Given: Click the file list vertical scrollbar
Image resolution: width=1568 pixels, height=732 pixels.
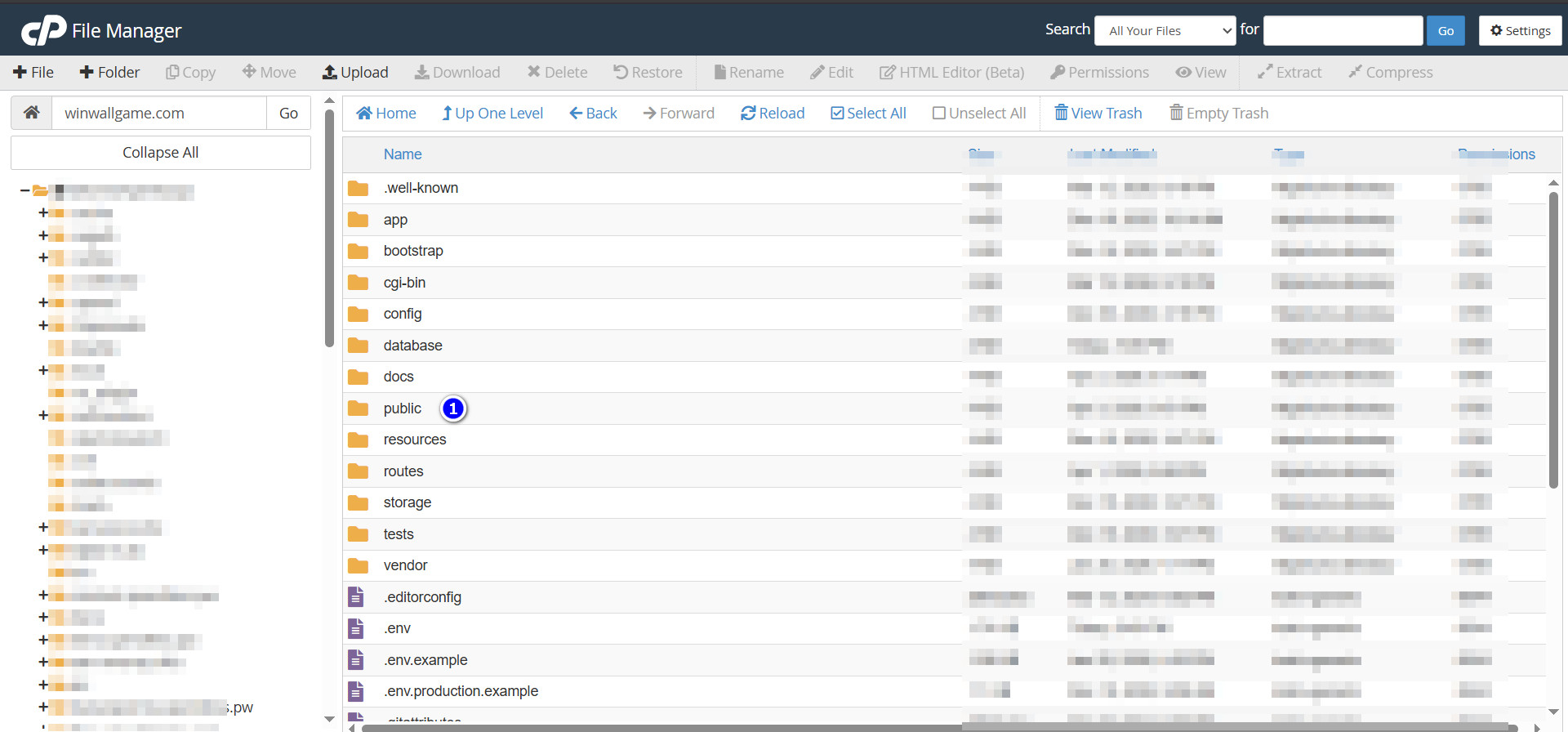Looking at the screenshot, I should [x=1553, y=339].
